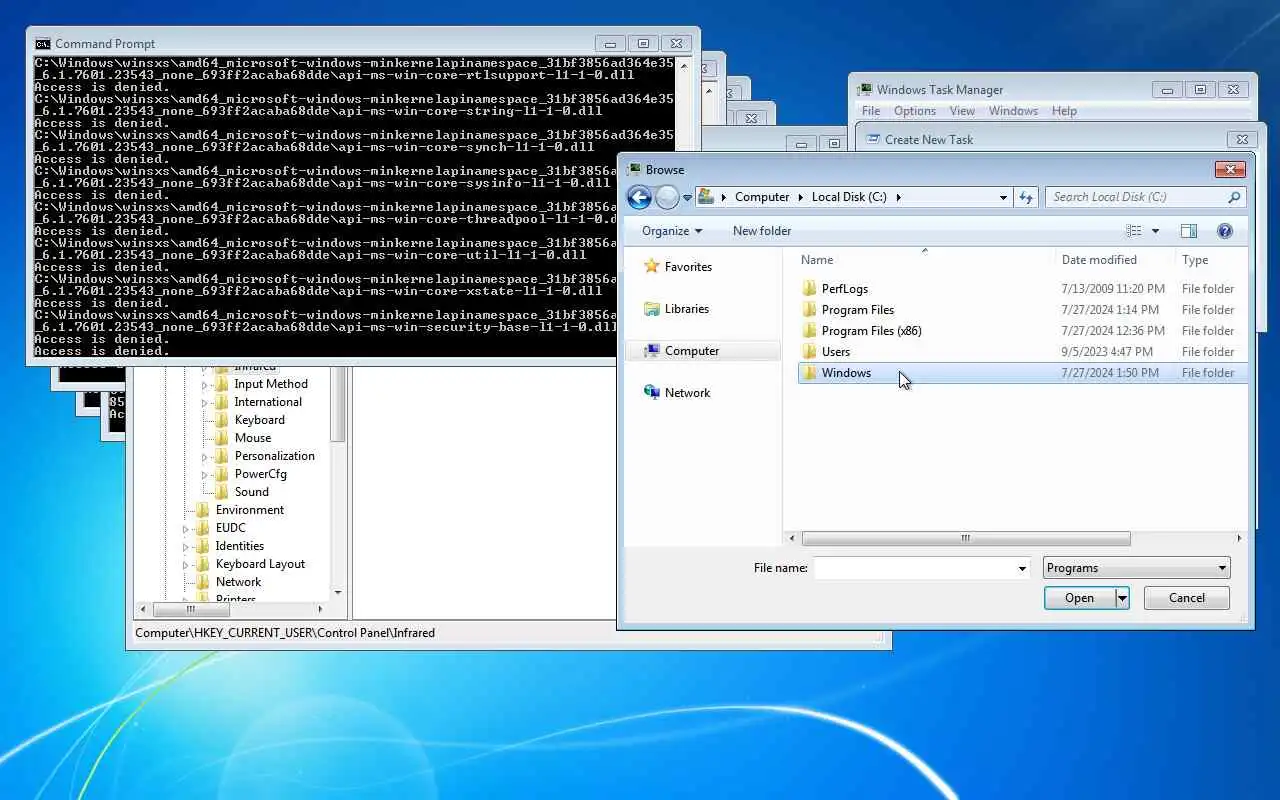Image resolution: width=1280 pixels, height=800 pixels.
Task: Click the split arrow beside Open button
Action: click(1122, 598)
